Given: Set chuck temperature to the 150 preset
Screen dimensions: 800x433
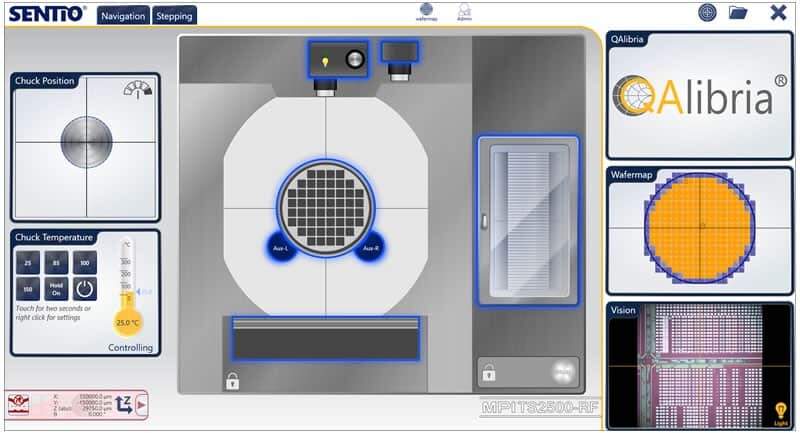Looking at the screenshot, I should 28,289.
